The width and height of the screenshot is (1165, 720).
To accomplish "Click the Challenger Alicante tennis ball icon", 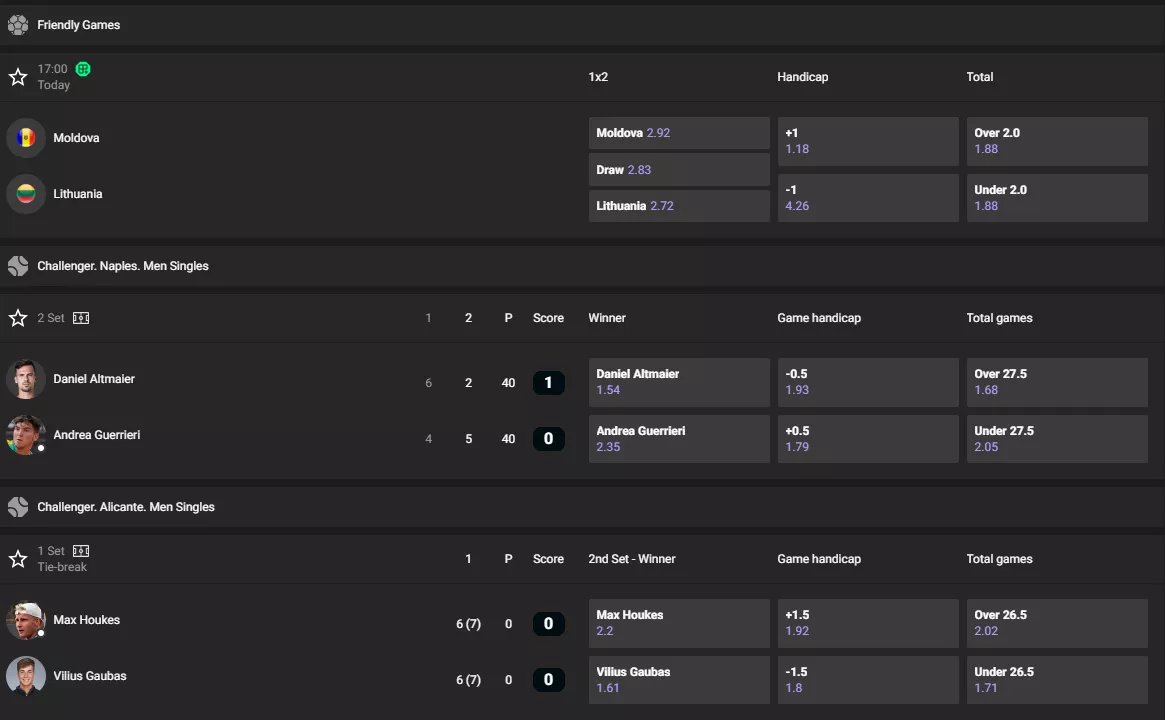I will [18, 507].
